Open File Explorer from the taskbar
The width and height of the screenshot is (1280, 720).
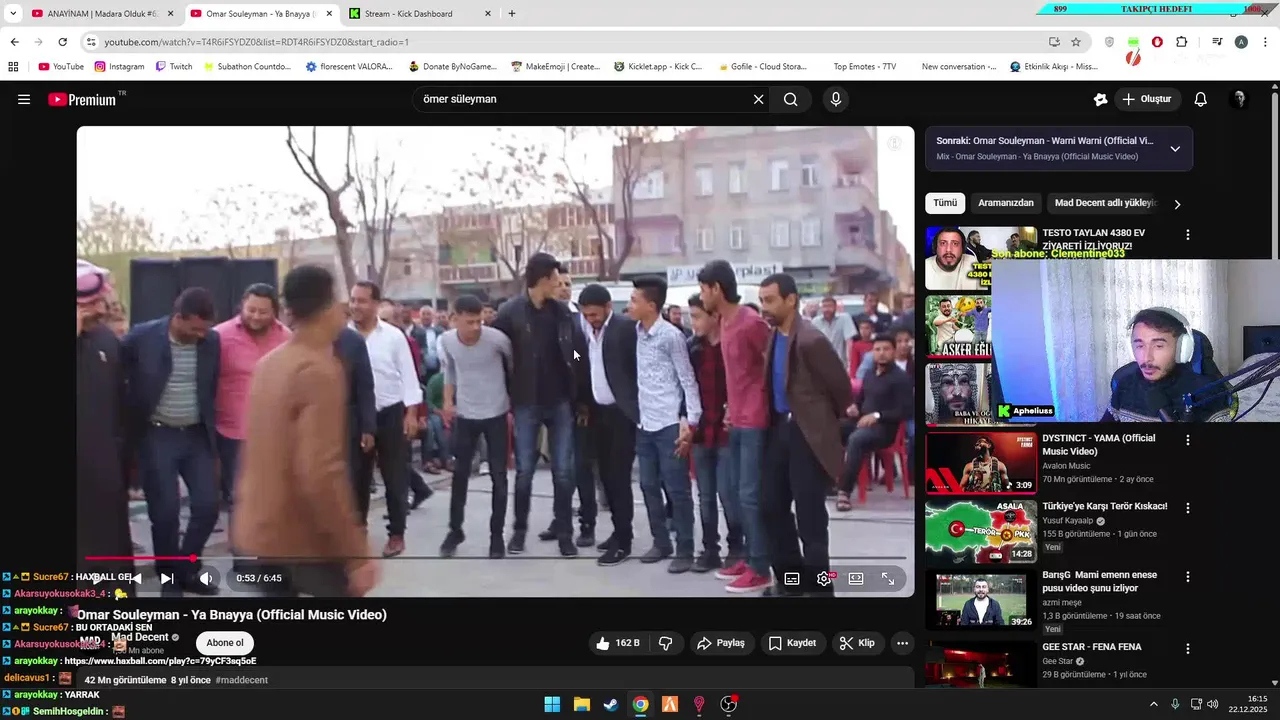click(581, 704)
